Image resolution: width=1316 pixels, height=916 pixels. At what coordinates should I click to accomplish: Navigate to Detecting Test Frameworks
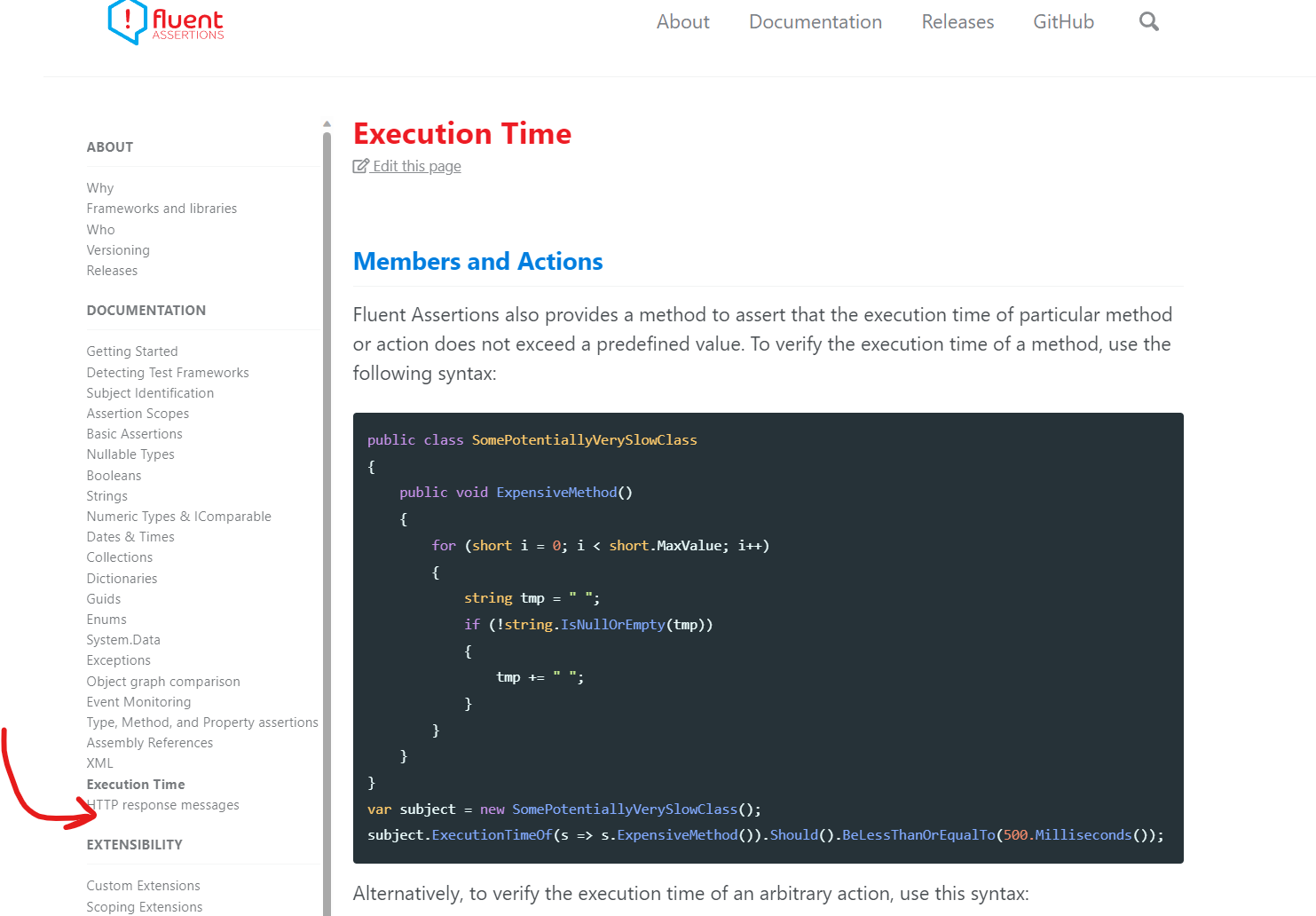[x=168, y=372]
